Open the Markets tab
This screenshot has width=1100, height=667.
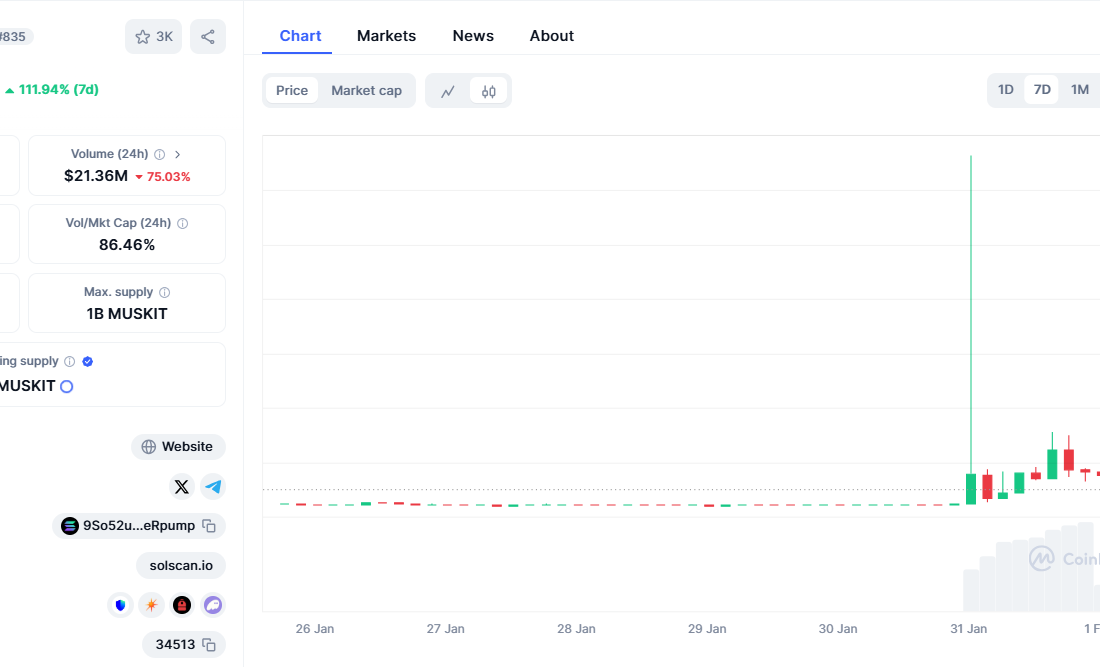click(386, 36)
